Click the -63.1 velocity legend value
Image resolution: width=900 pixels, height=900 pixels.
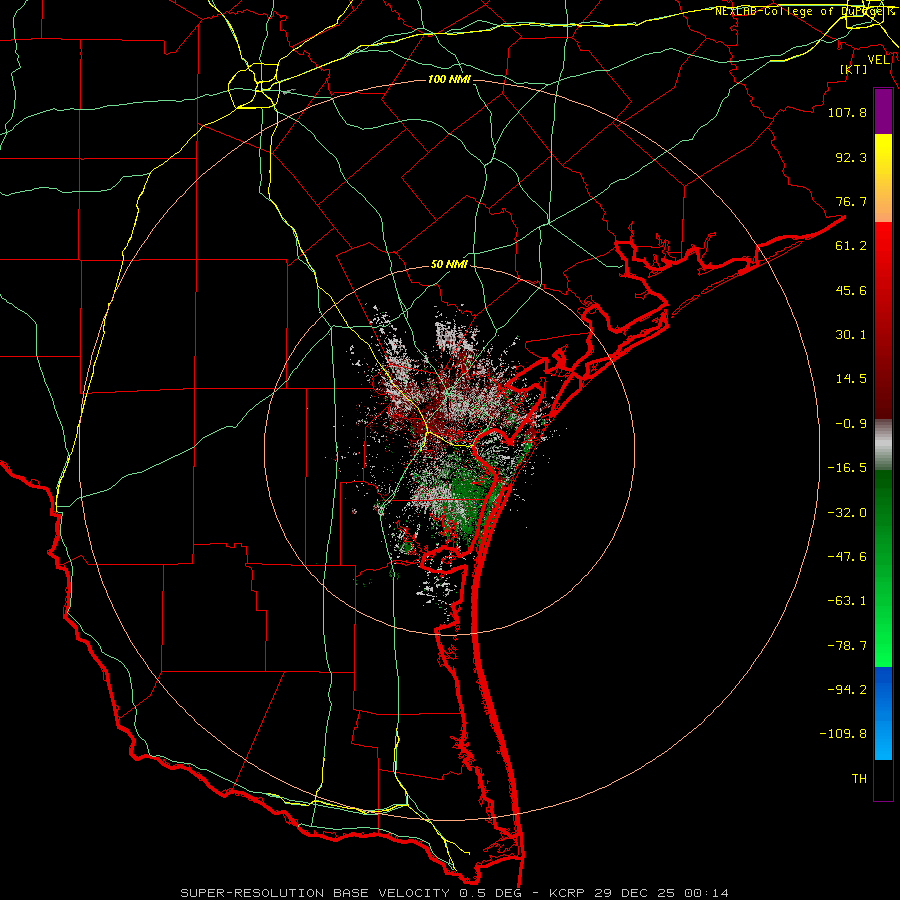(847, 601)
